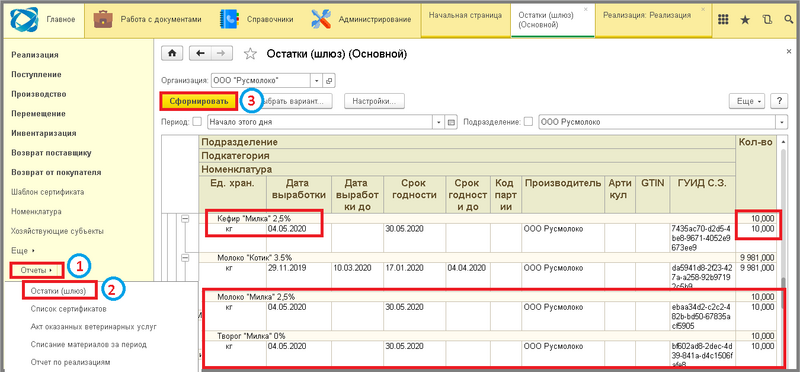Expand Еще in the left sidebar

(x=23, y=251)
